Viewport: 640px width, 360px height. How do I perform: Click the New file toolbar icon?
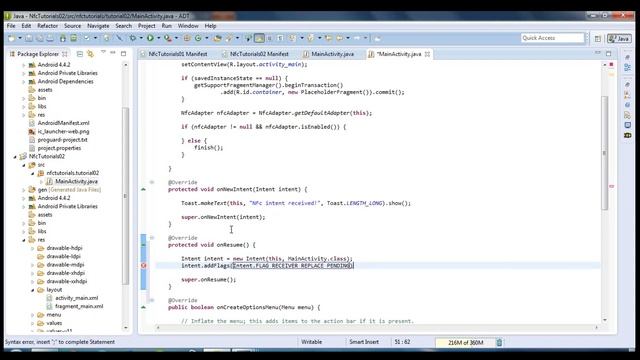11,38
